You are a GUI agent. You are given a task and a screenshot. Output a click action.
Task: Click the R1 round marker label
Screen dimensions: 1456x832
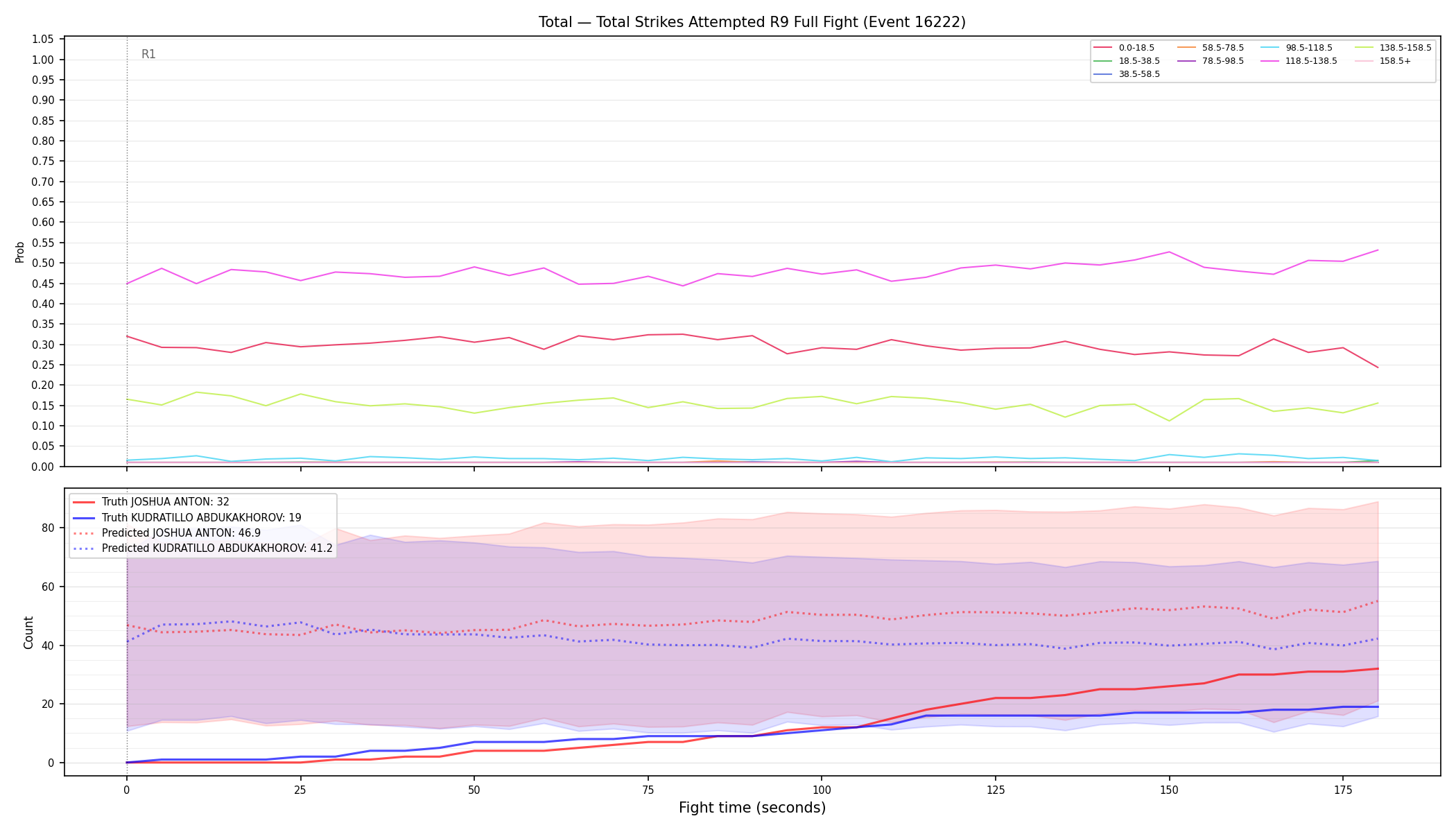point(148,54)
